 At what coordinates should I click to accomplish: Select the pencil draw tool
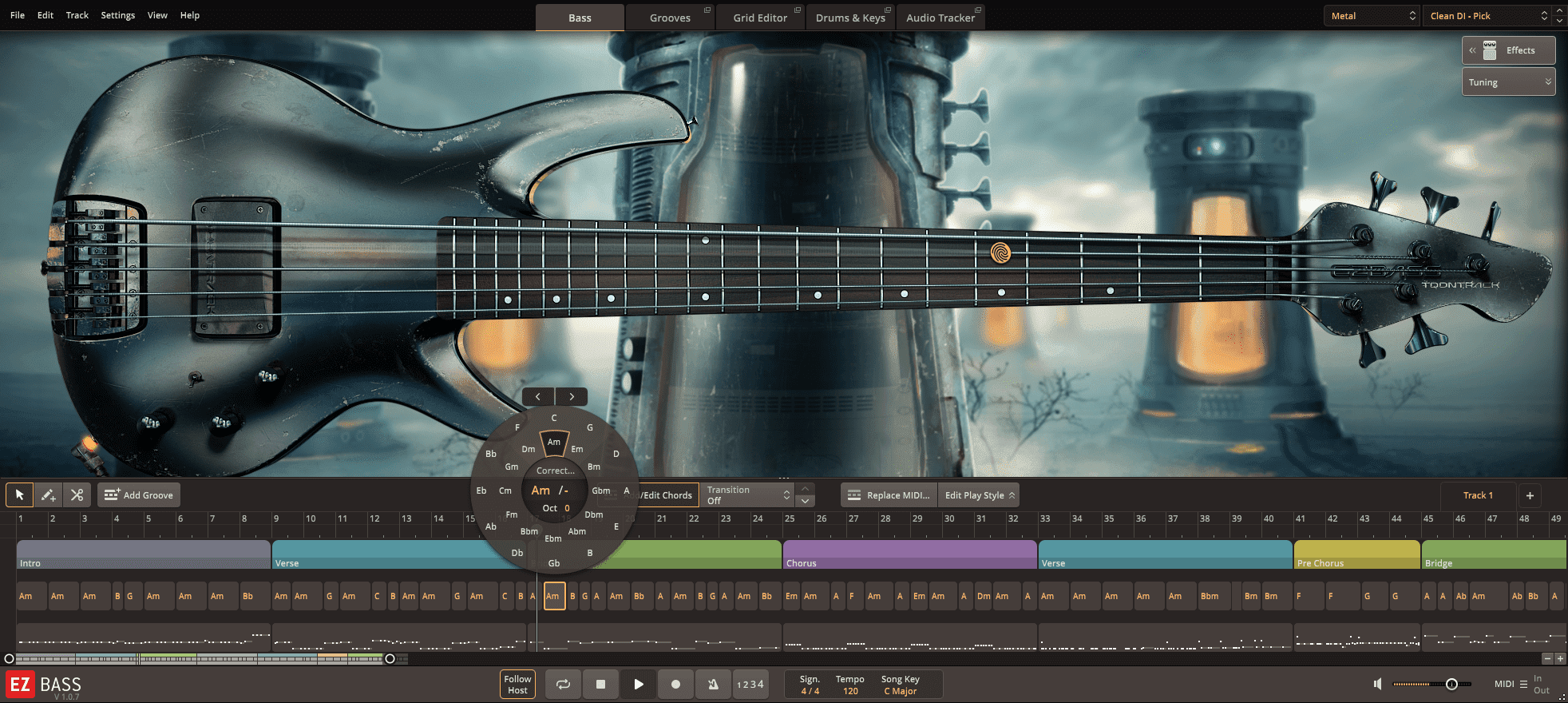coord(48,495)
